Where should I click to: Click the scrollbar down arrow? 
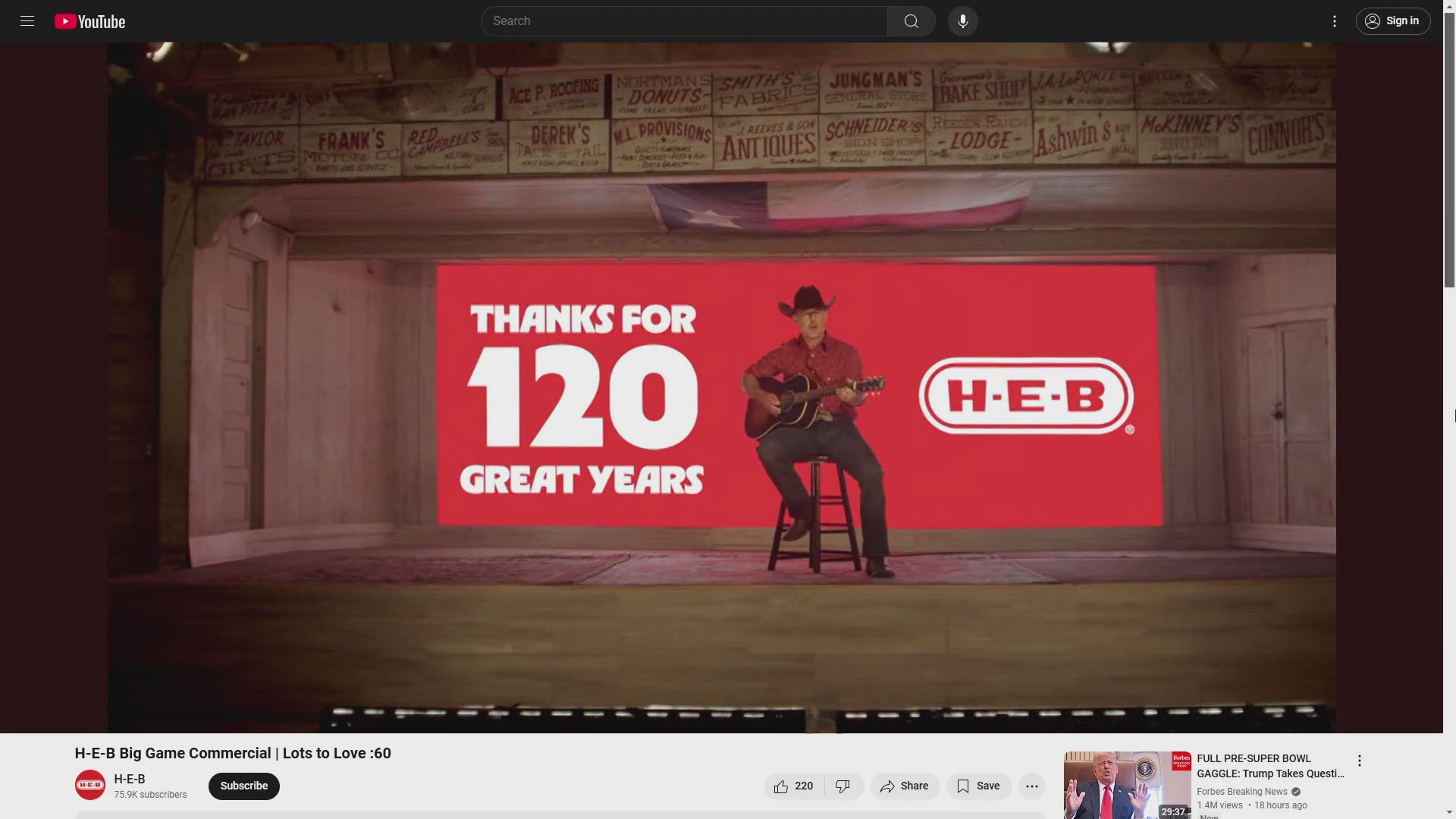[x=1449, y=812]
